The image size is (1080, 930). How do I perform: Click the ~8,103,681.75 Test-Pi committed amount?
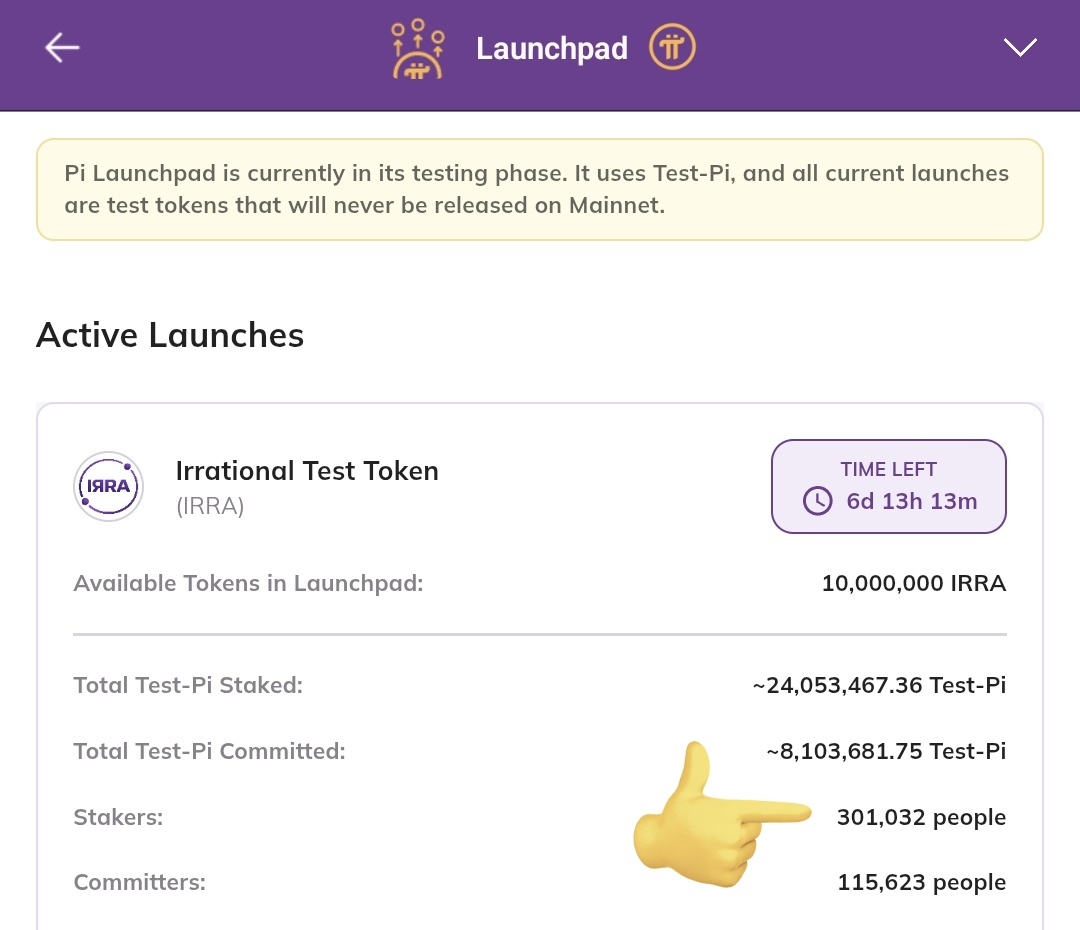tap(886, 751)
